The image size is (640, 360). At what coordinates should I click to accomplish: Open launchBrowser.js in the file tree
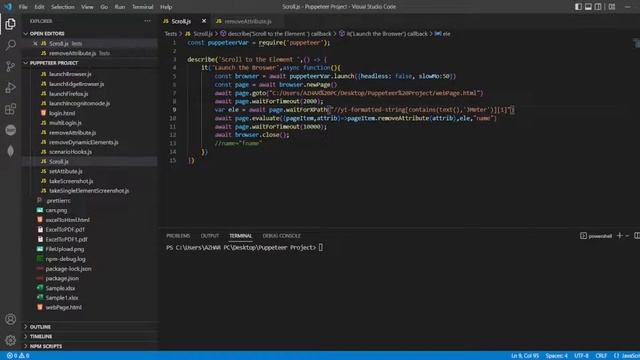coord(70,74)
